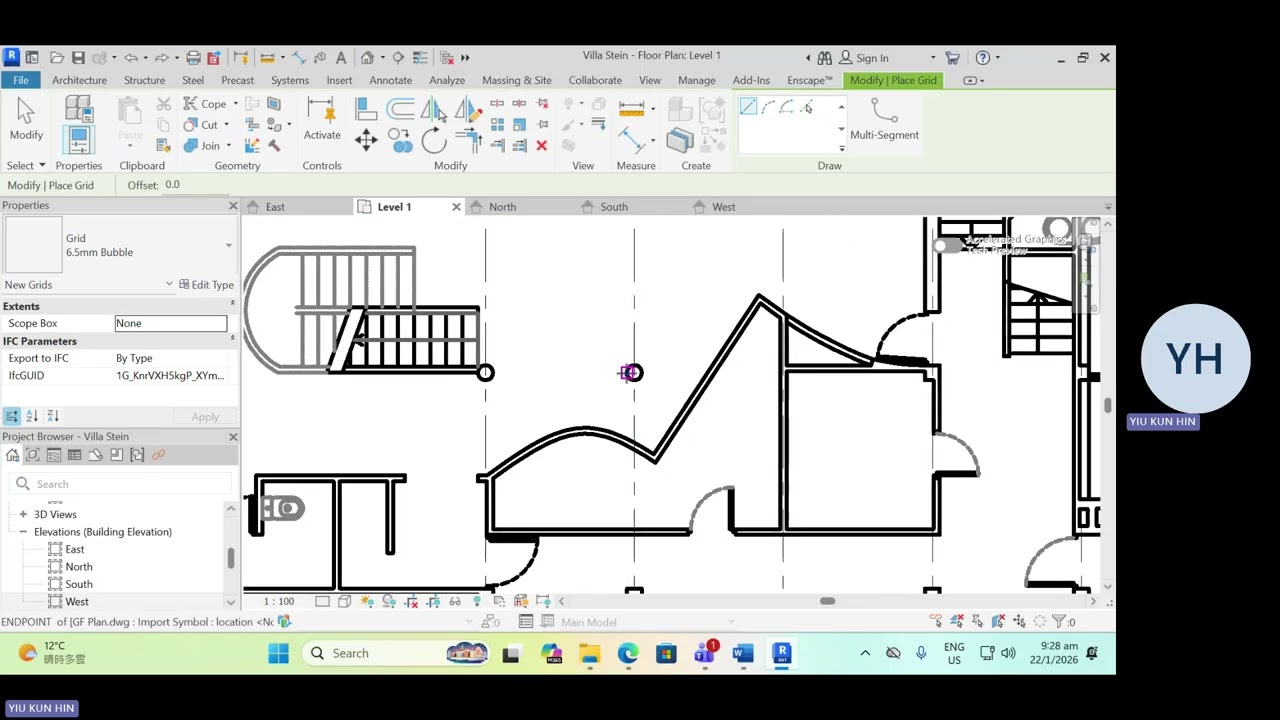
Task: Toggle Reveal Hidden Elements lightbulb icon
Action: (477, 601)
